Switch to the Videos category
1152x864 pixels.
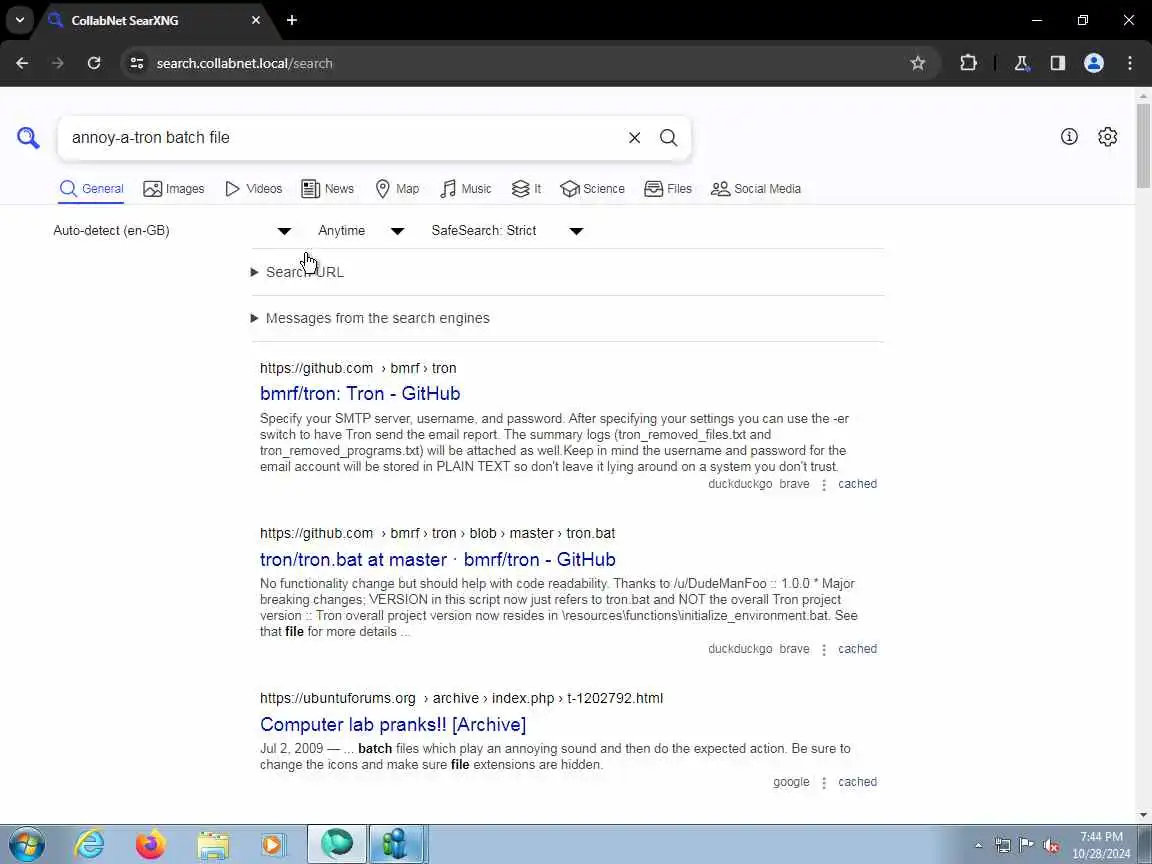pyautogui.click(x=253, y=189)
